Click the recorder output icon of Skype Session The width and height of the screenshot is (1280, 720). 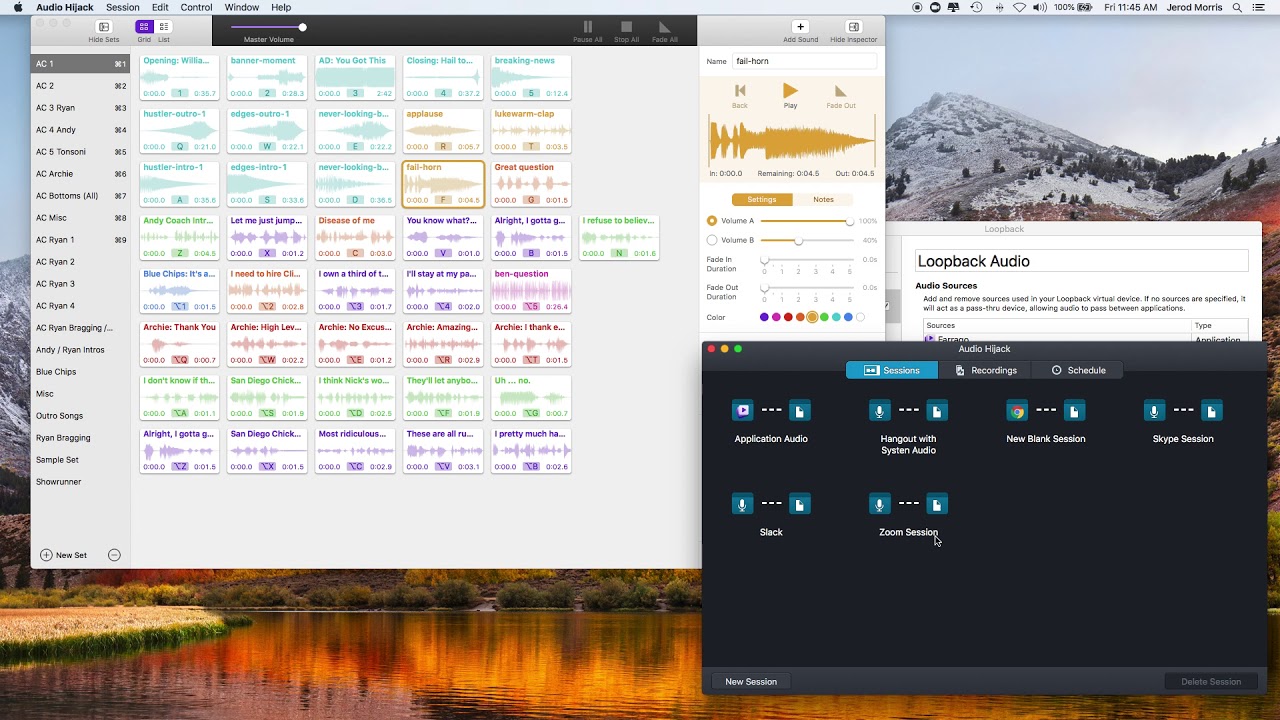point(1211,411)
